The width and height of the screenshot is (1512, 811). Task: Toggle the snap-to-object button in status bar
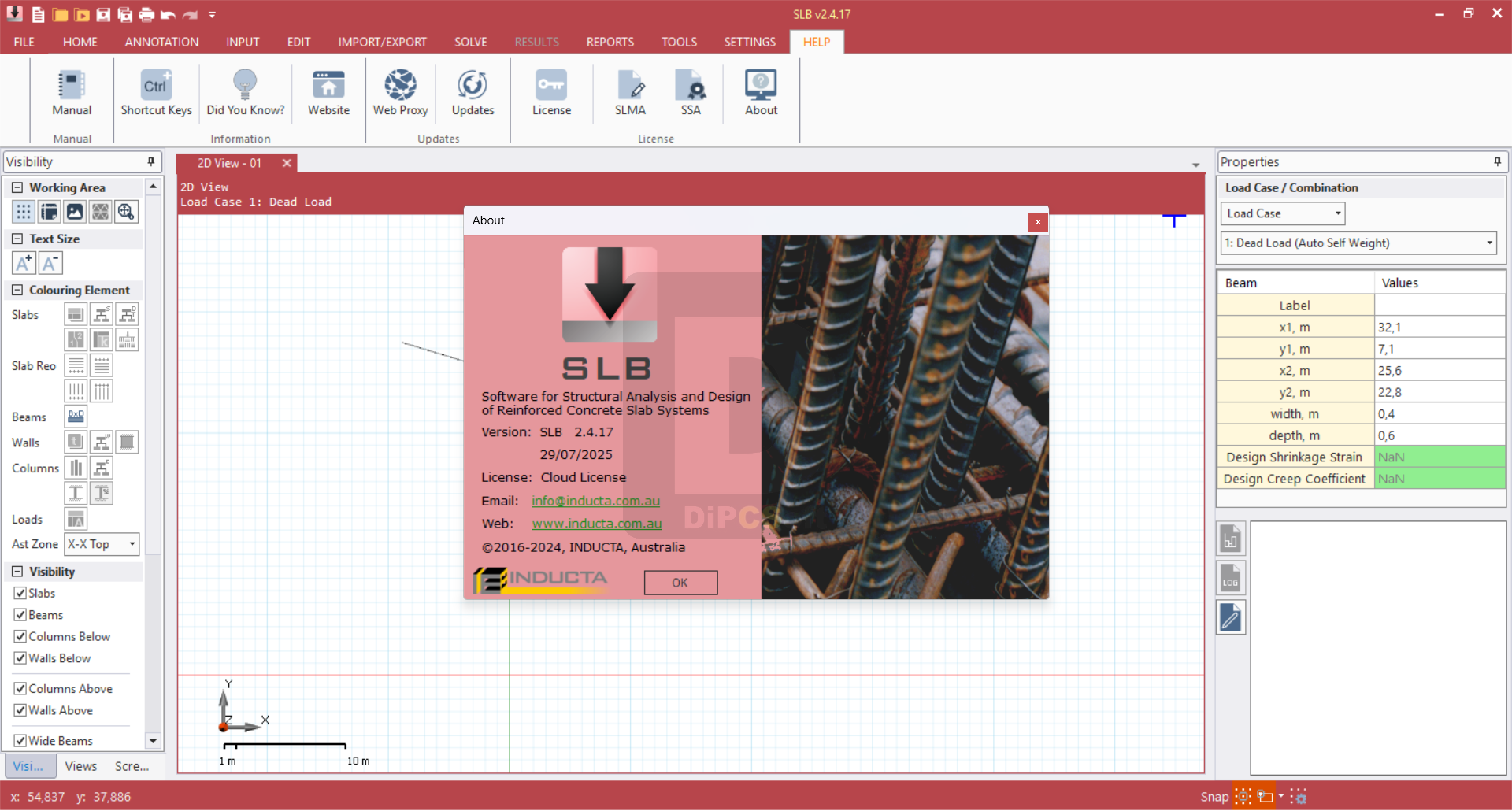pos(1266,797)
